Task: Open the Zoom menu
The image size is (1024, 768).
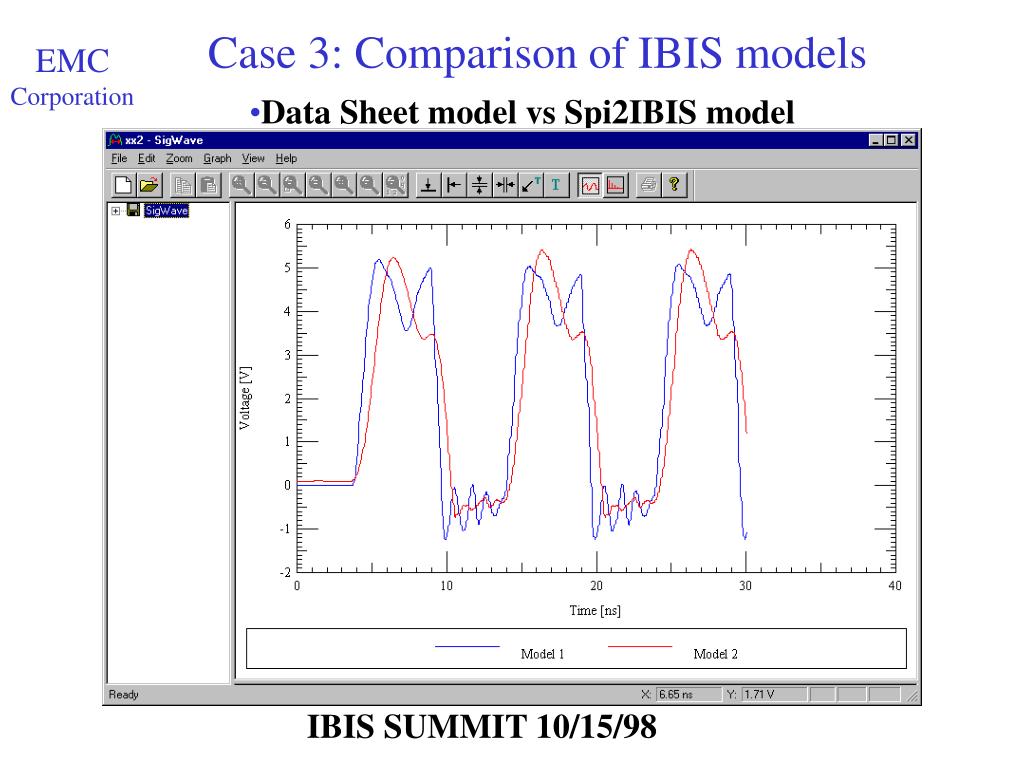Action: tap(179, 158)
